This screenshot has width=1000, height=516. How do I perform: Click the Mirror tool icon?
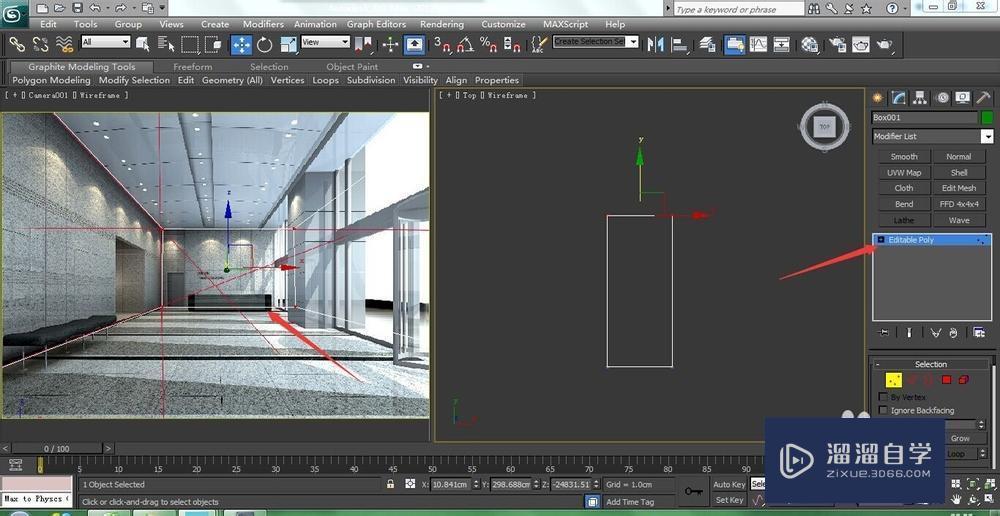[655, 44]
